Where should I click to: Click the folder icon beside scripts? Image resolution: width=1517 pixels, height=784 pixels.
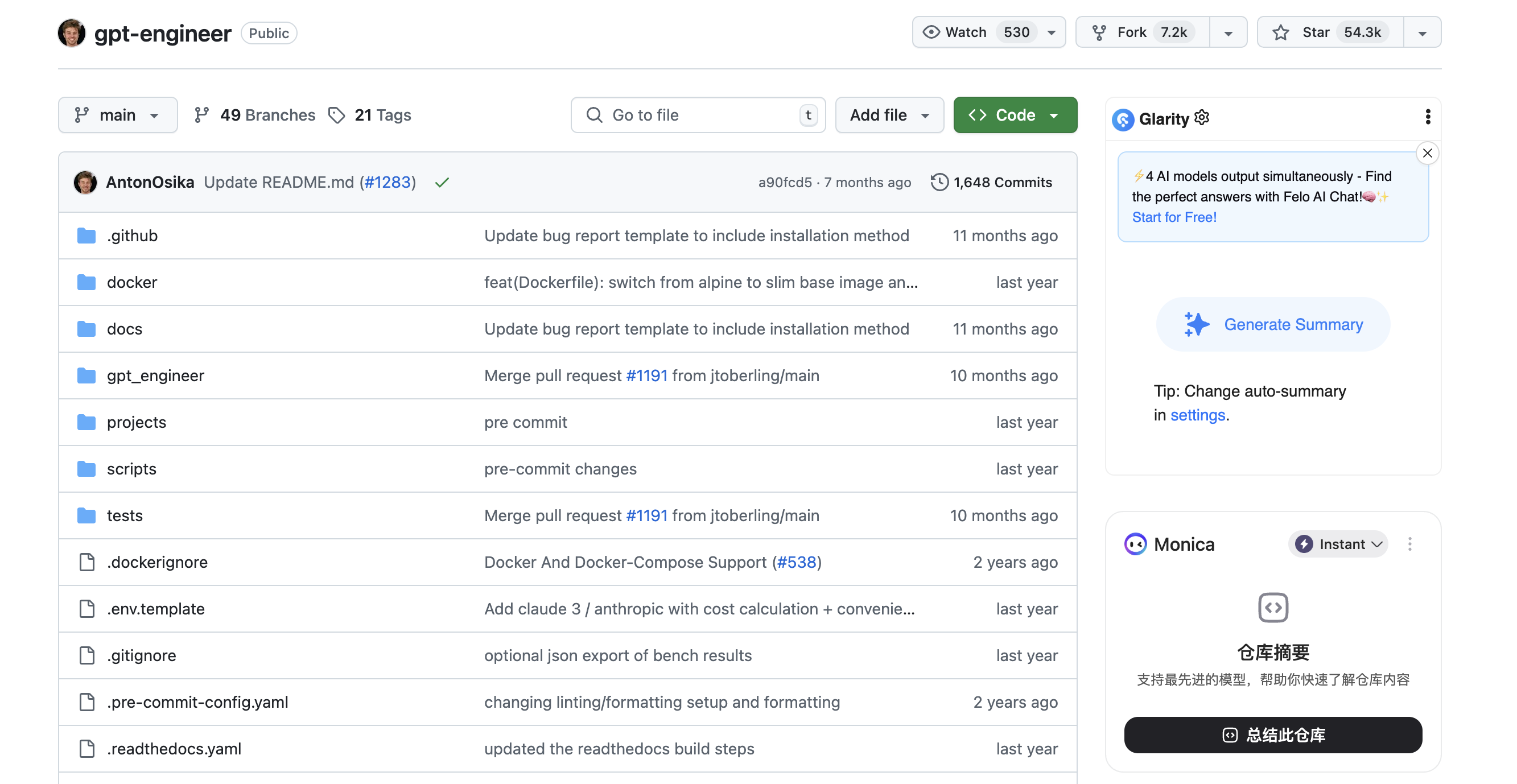click(x=86, y=469)
